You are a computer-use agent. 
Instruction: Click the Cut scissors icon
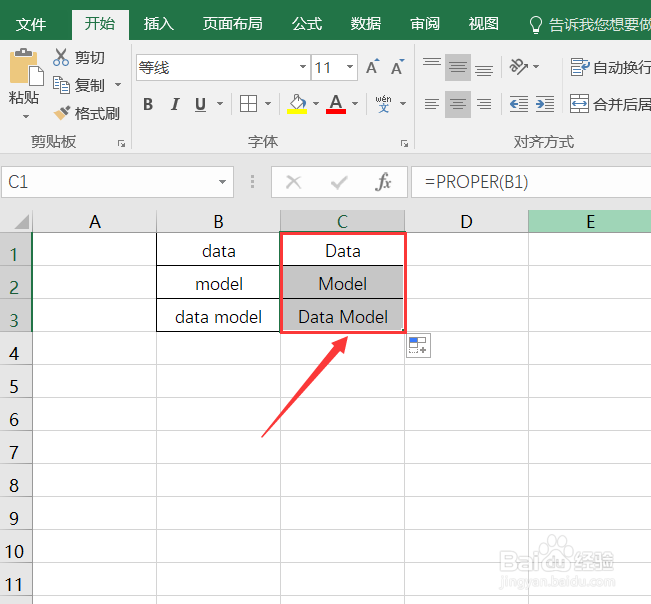pos(61,57)
